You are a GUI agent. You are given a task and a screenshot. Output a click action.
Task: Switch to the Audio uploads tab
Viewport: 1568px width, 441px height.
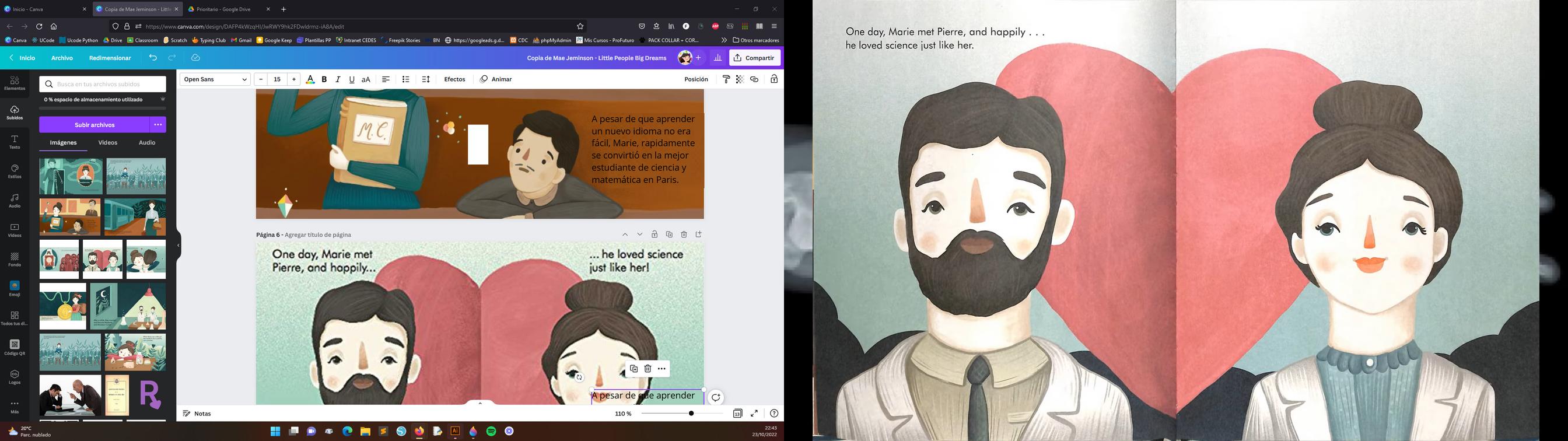click(148, 142)
